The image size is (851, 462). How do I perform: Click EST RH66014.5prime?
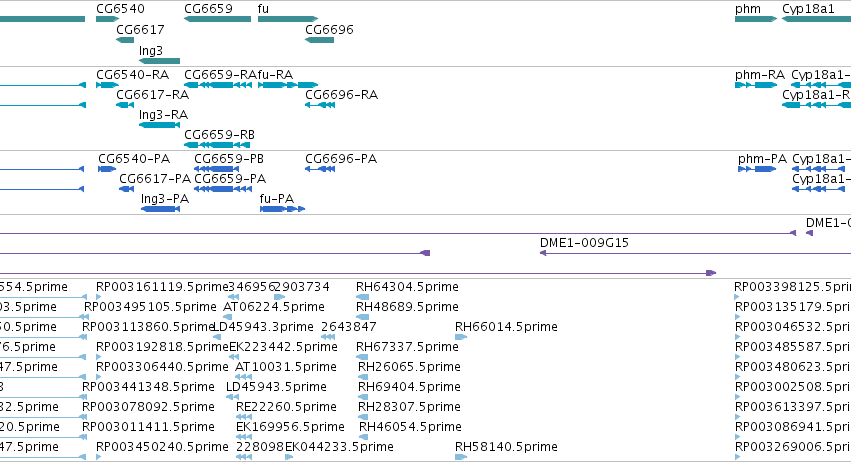click(506, 327)
